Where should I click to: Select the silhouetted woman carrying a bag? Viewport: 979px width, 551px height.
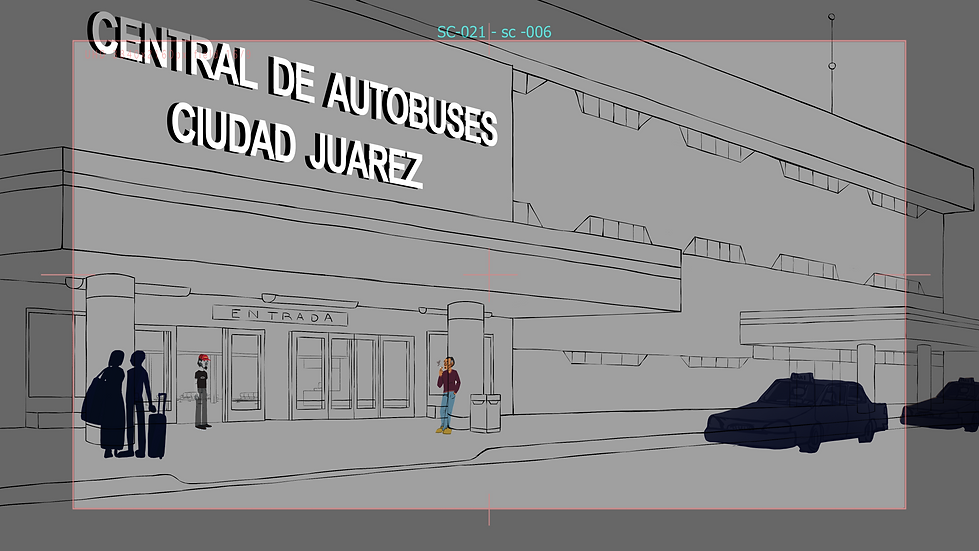(105, 403)
